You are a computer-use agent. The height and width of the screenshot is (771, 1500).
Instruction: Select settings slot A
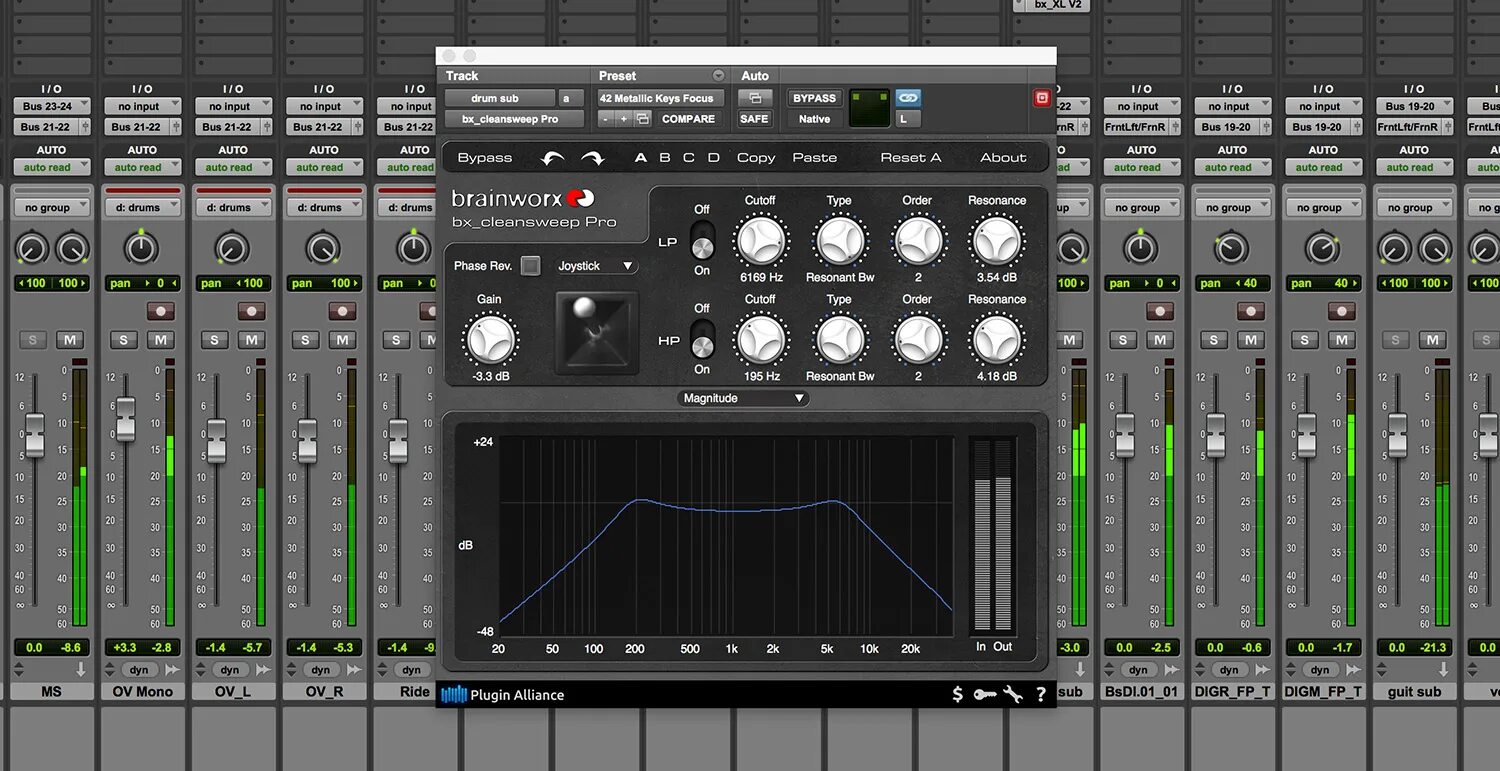coord(641,158)
